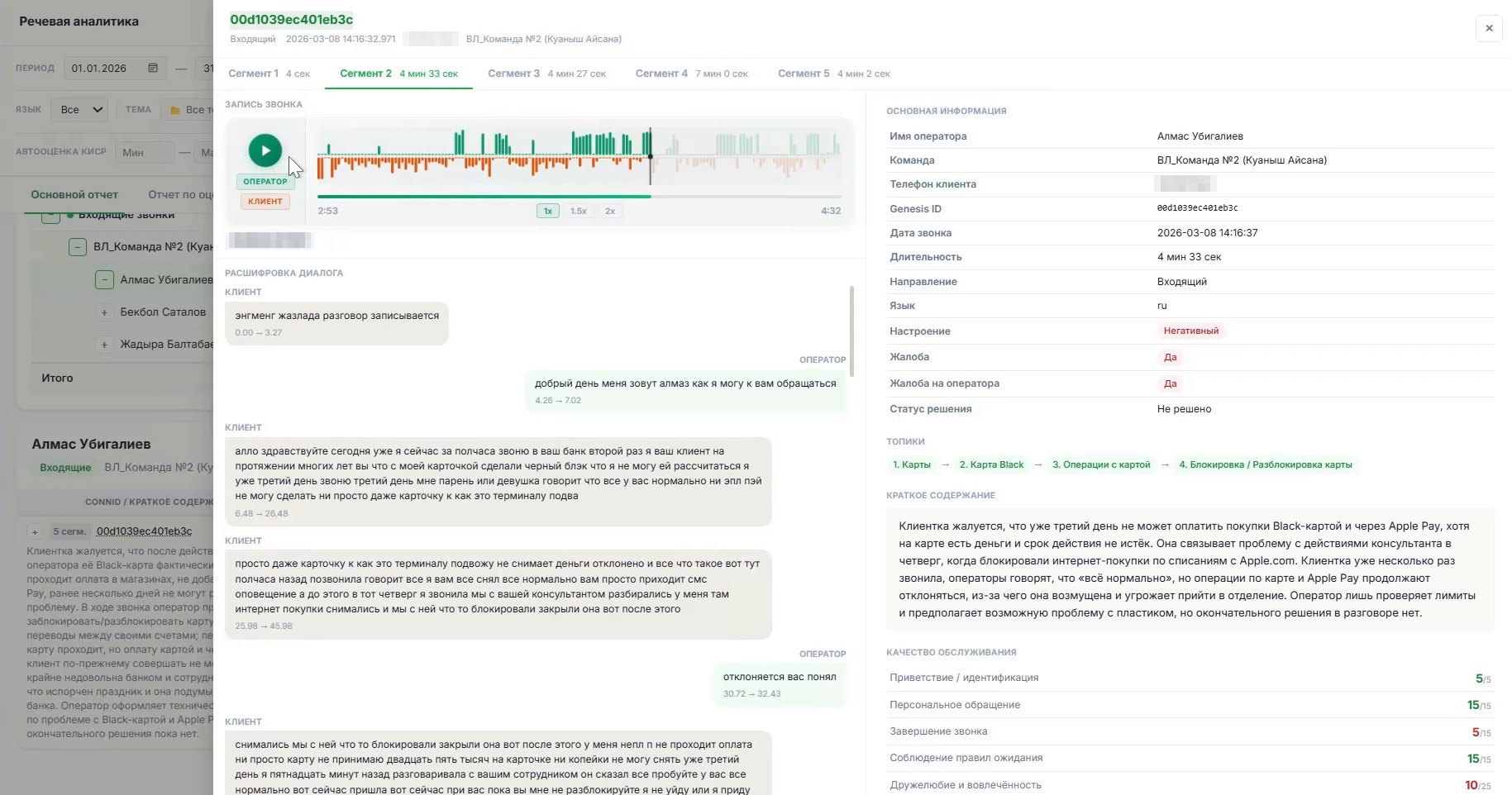1512x795 pixels.
Task: Toggle the КЛИЕНТ waveform channel
Action: (x=265, y=202)
